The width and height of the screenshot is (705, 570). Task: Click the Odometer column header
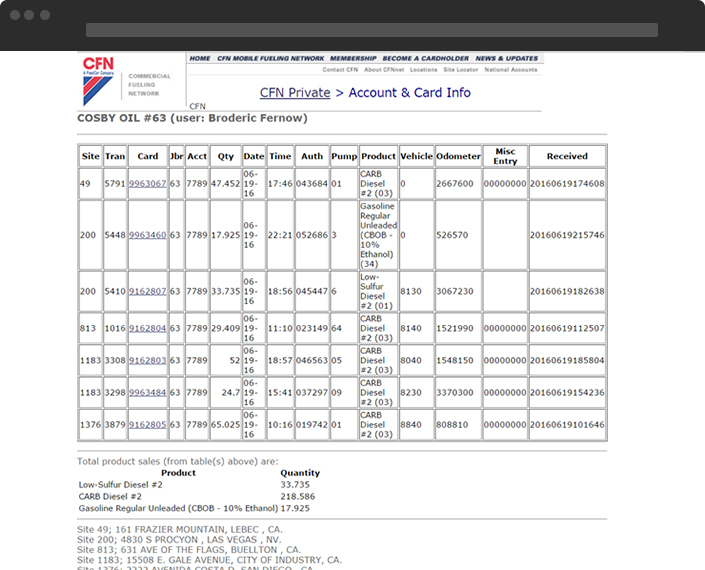click(x=458, y=156)
